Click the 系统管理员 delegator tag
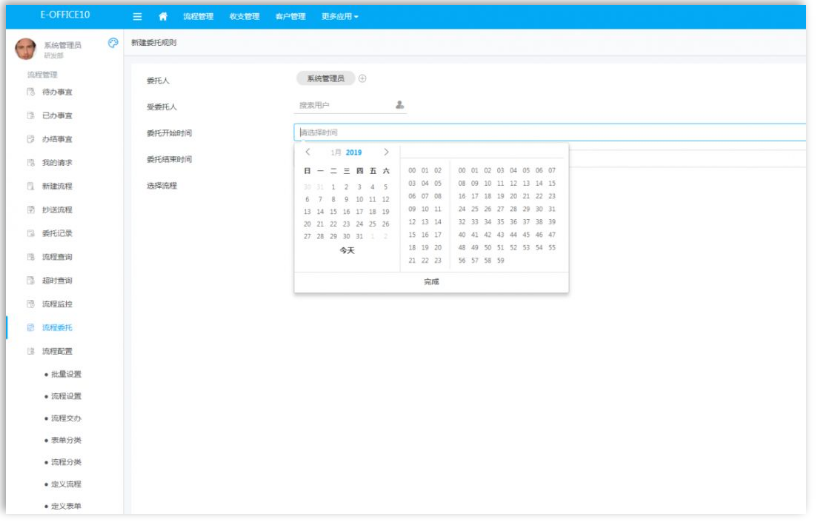The image size is (820, 525). pos(325,78)
